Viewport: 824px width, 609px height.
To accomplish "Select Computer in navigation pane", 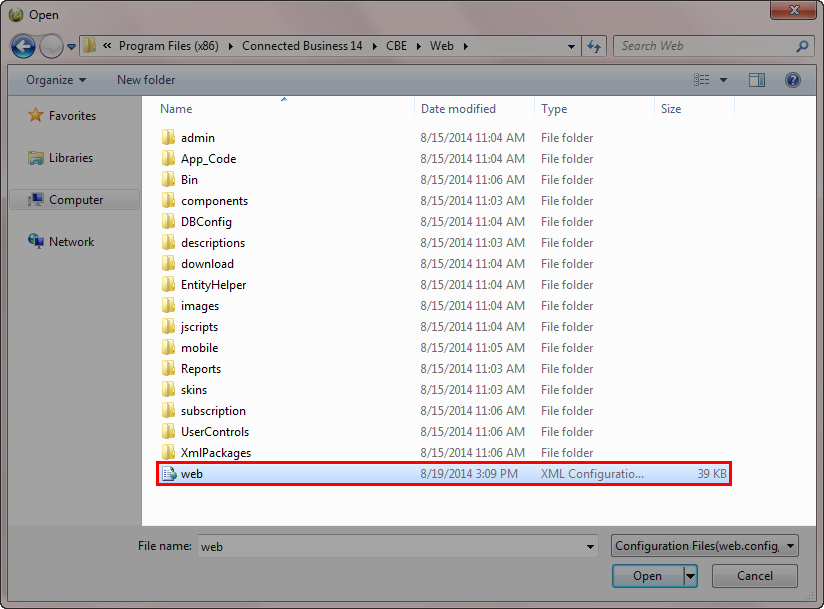I will [76, 200].
